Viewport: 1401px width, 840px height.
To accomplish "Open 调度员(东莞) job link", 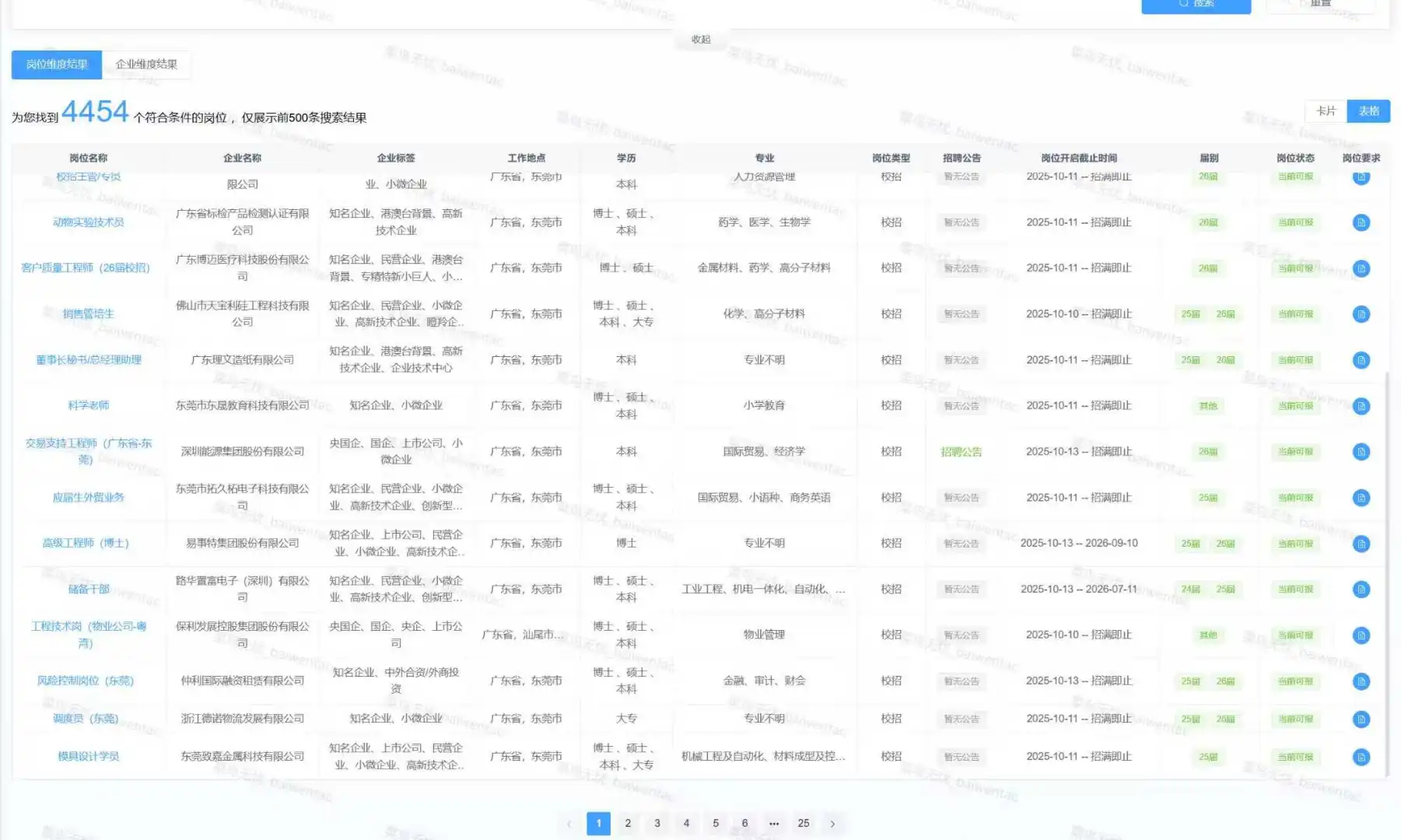I will coord(86,719).
